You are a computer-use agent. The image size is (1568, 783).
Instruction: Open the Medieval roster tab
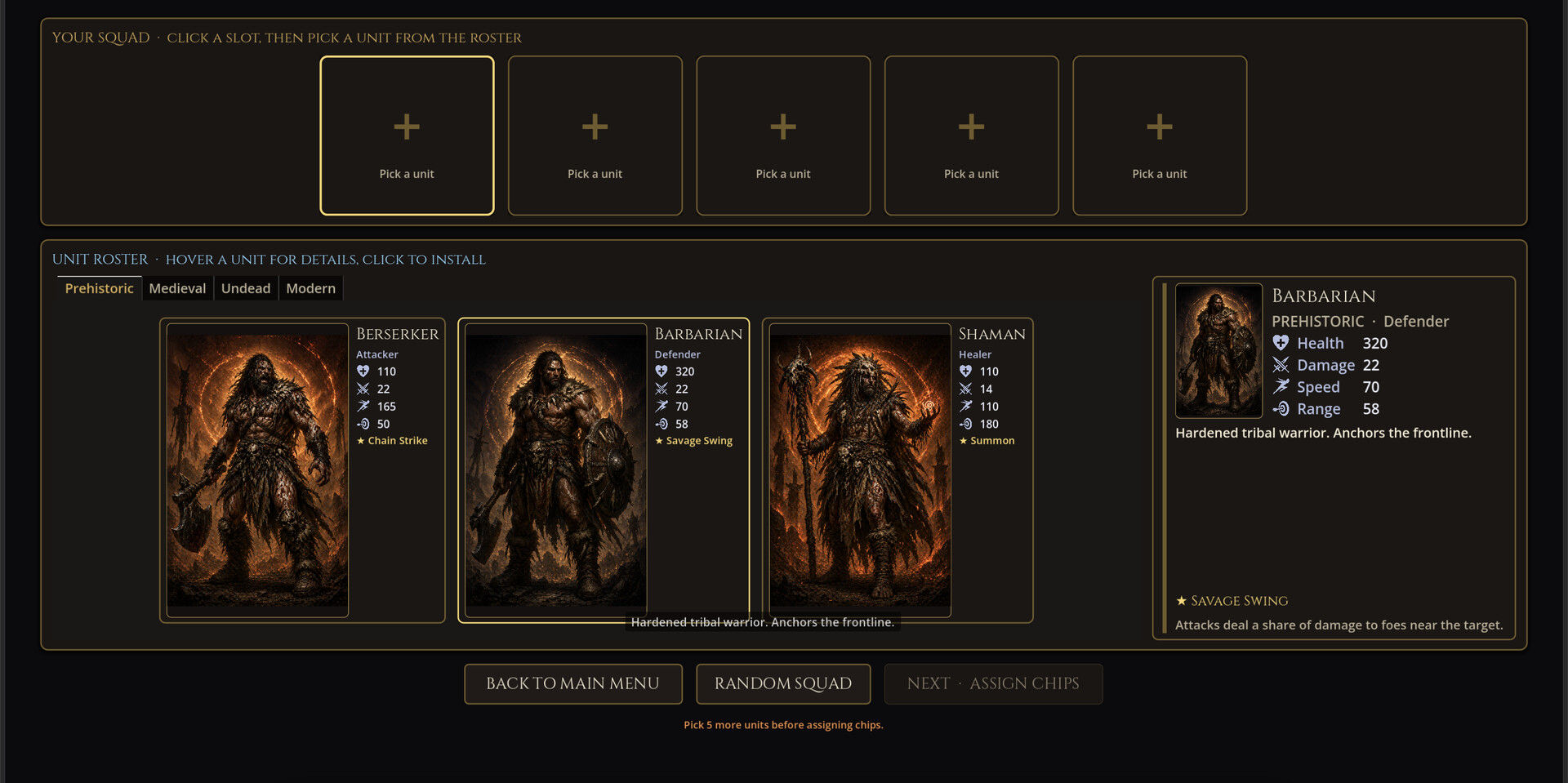[x=177, y=288]
